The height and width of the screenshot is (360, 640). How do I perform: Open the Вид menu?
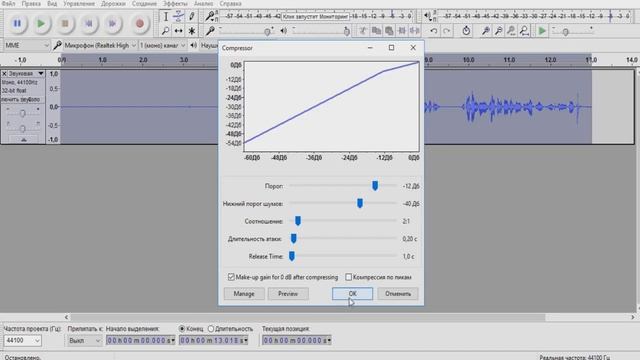pos(52,4)
